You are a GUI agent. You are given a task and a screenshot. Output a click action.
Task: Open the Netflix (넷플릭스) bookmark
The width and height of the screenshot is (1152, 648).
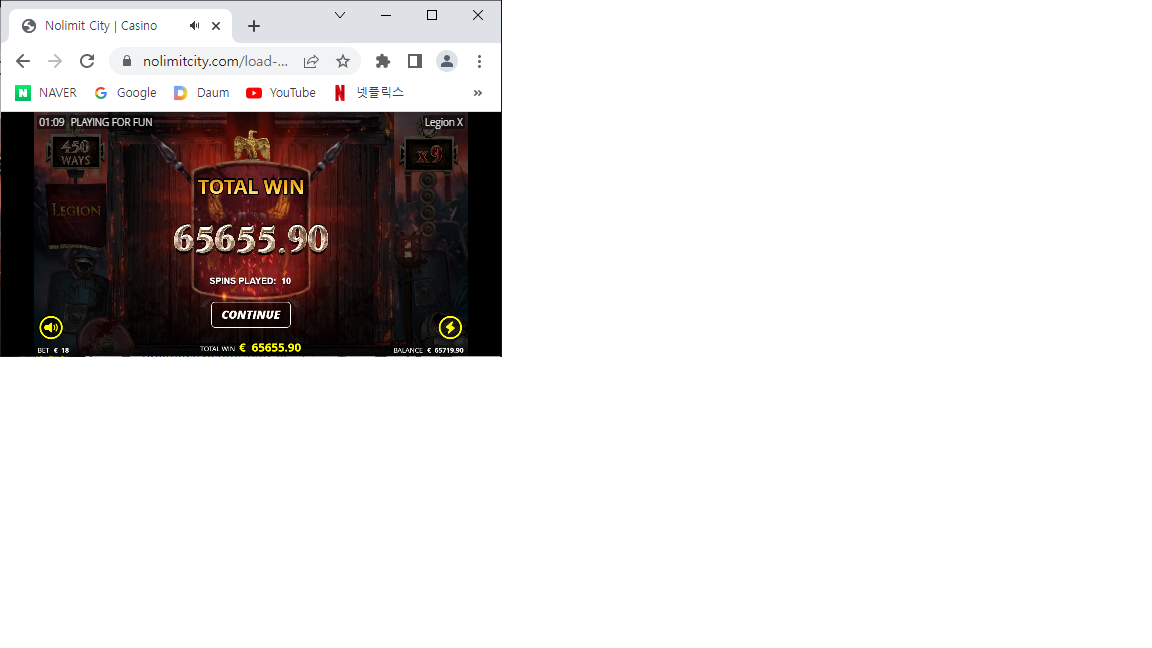(x=369, y=93)
